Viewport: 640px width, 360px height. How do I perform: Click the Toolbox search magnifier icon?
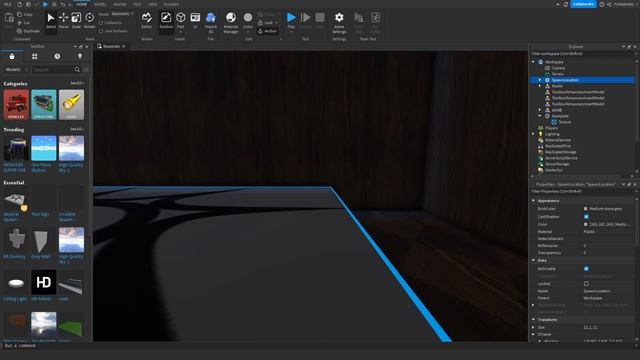coord(77,70)
